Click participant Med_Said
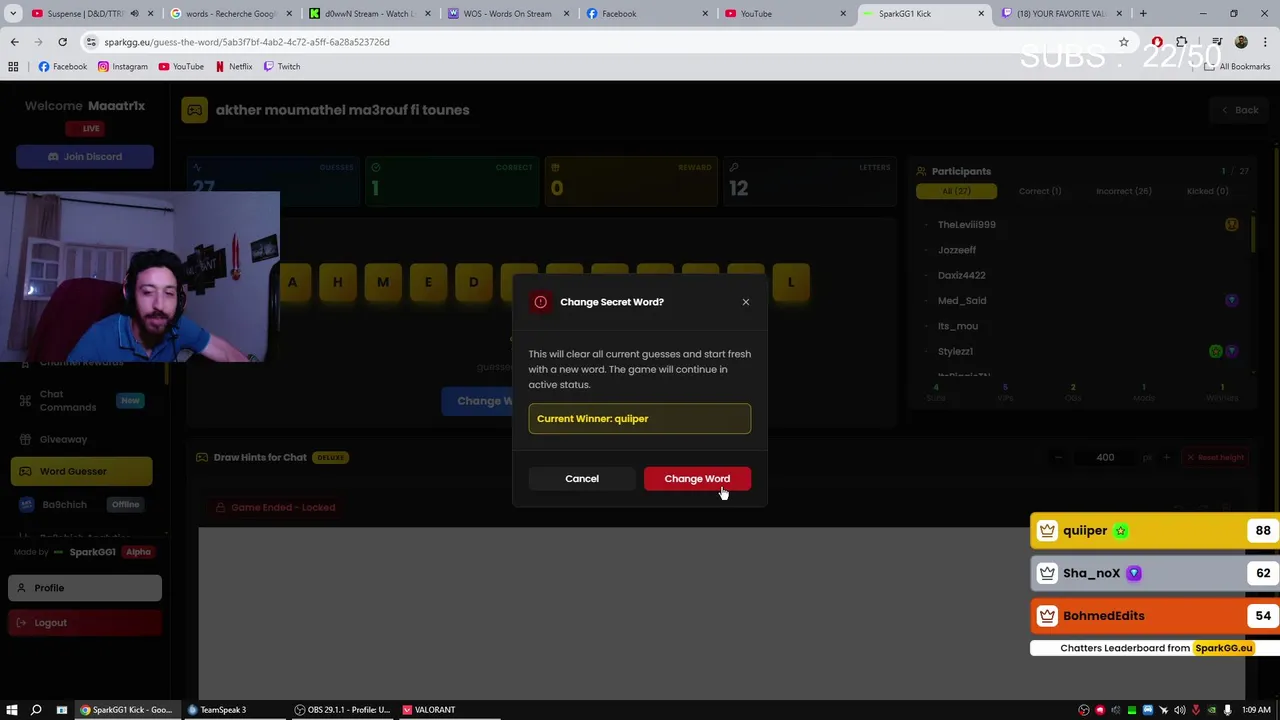The width and height of the screenshot is (1280, 720). tap(962, 300)
